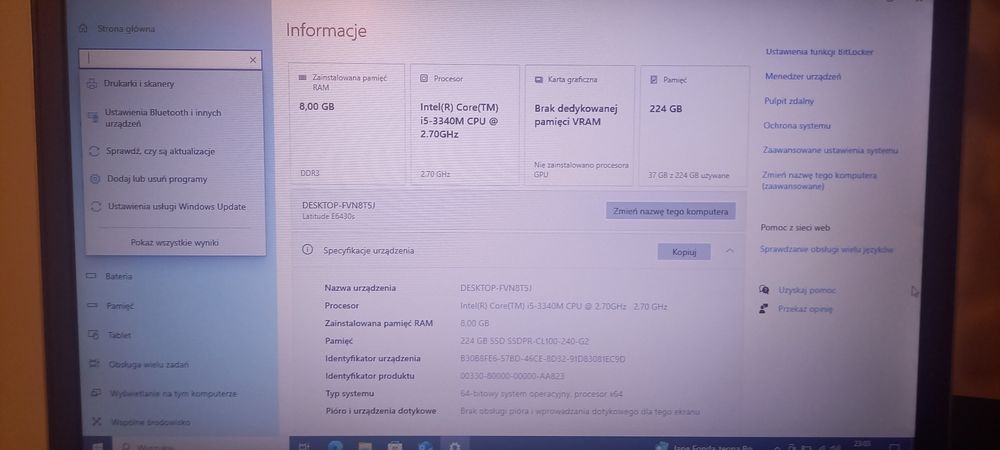This screenshot has height=450, width=1000.
Task: Click 37 GB z 224 GB używane text
Action: pos(689,175)
